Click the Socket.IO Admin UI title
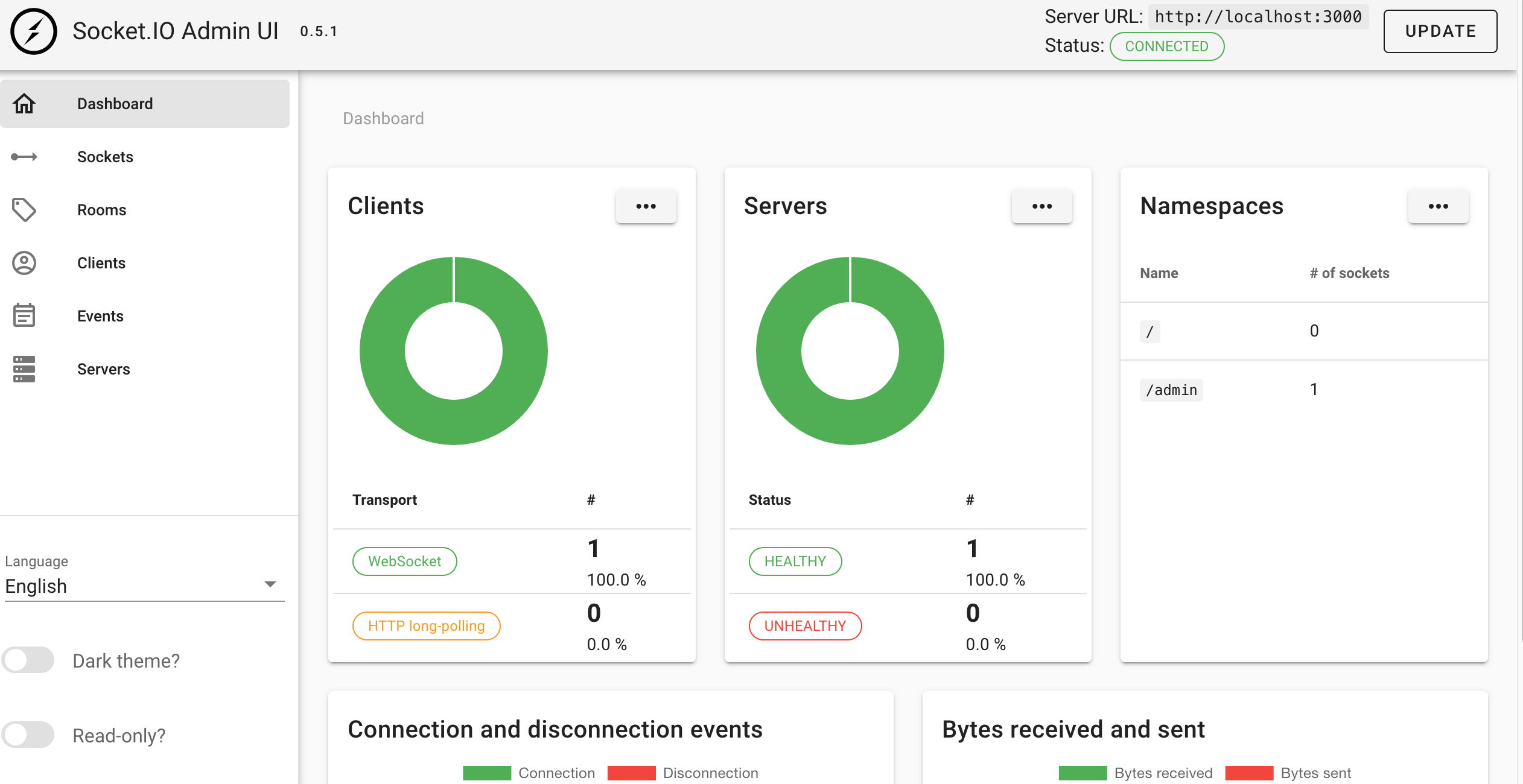This screenshot has height=784, width=1523. pyautogui.click(x=176, y=31)
